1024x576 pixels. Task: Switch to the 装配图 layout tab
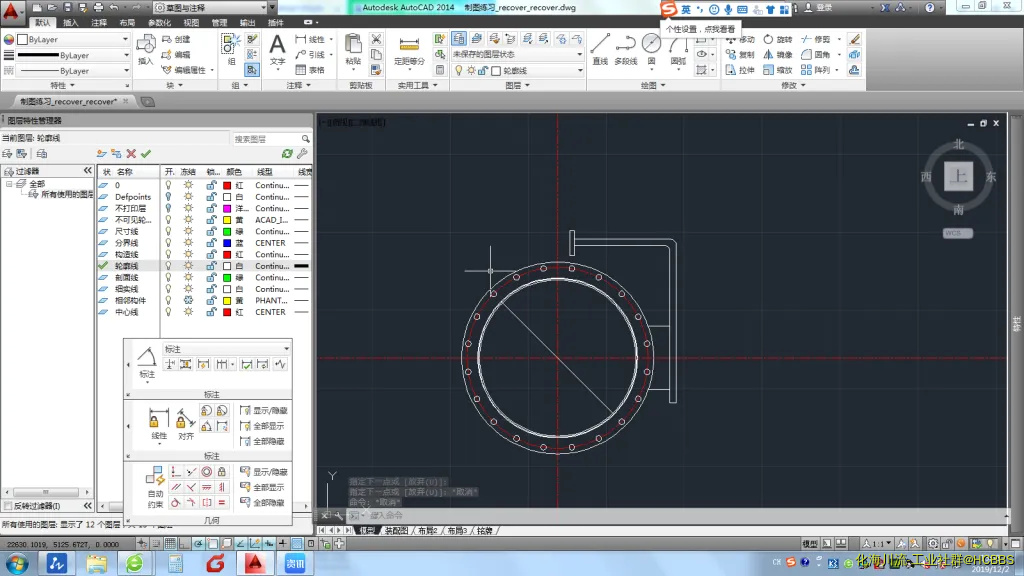[396, 530]
